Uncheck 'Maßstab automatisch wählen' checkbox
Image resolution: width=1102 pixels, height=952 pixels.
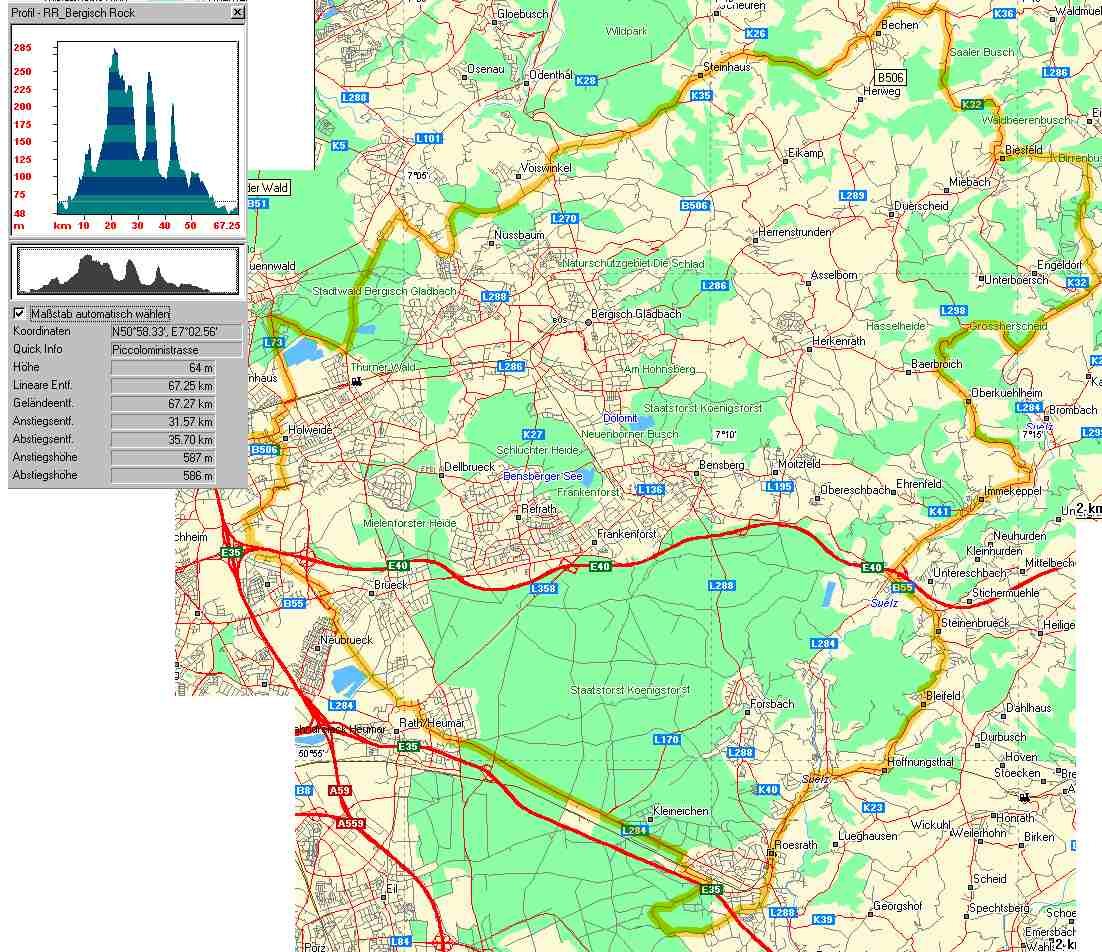pyautogui.click(x=19, y=313)
